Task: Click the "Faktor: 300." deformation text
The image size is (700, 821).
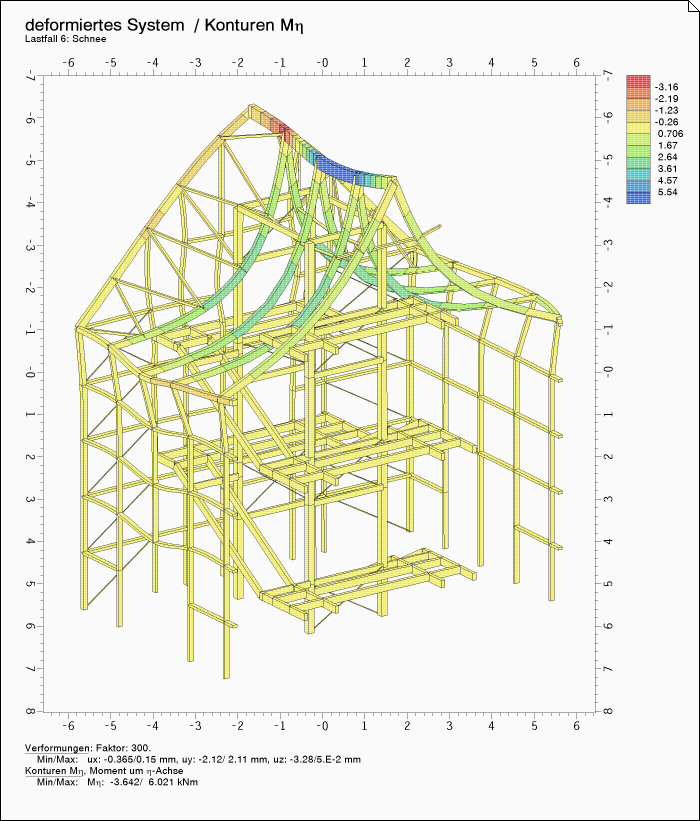Action: (x=123, y=748)
